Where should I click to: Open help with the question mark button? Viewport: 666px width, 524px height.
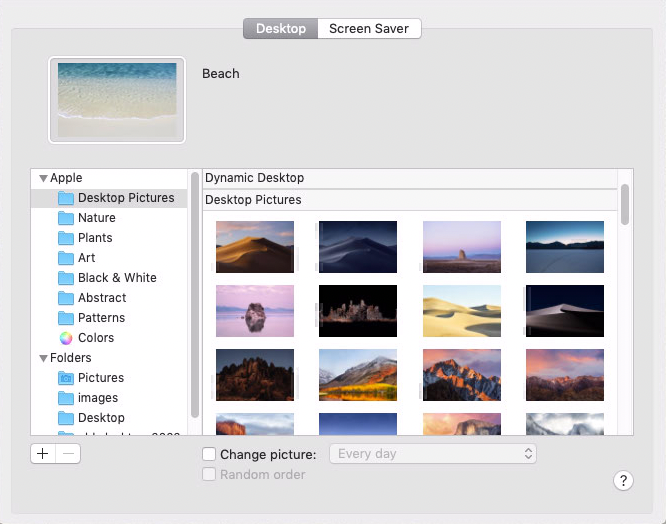[x=623, y=481]
